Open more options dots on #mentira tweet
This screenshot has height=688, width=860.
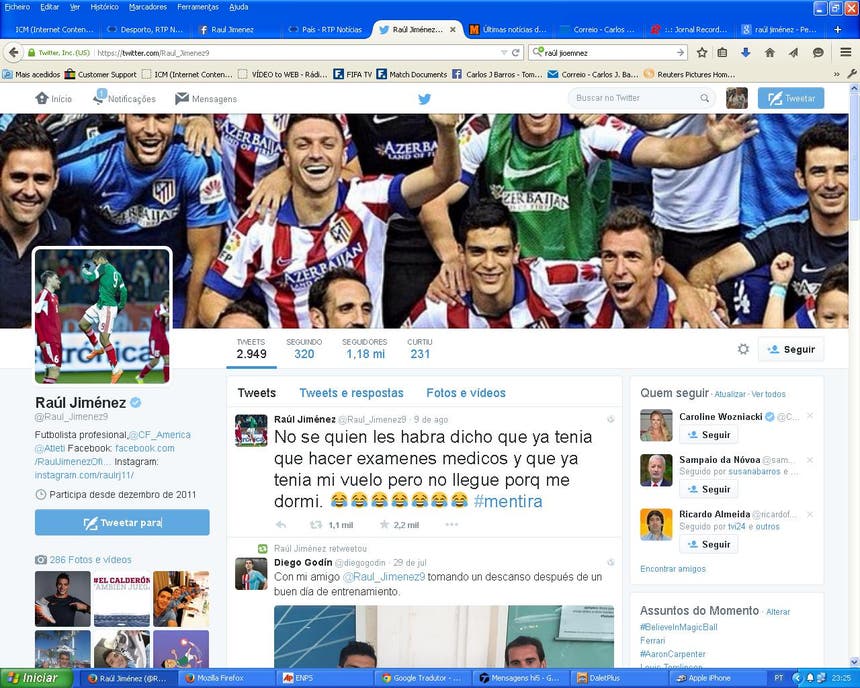(452, 524)
